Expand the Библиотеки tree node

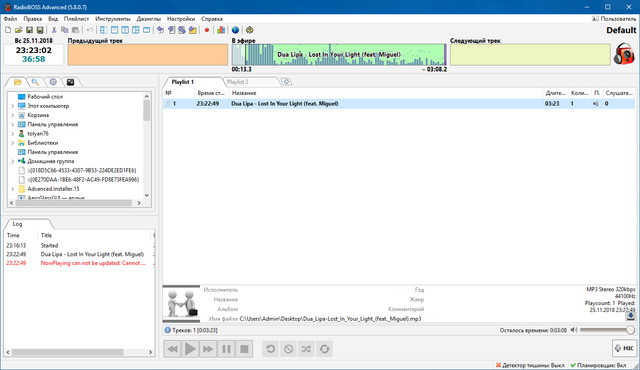(13, 143)
